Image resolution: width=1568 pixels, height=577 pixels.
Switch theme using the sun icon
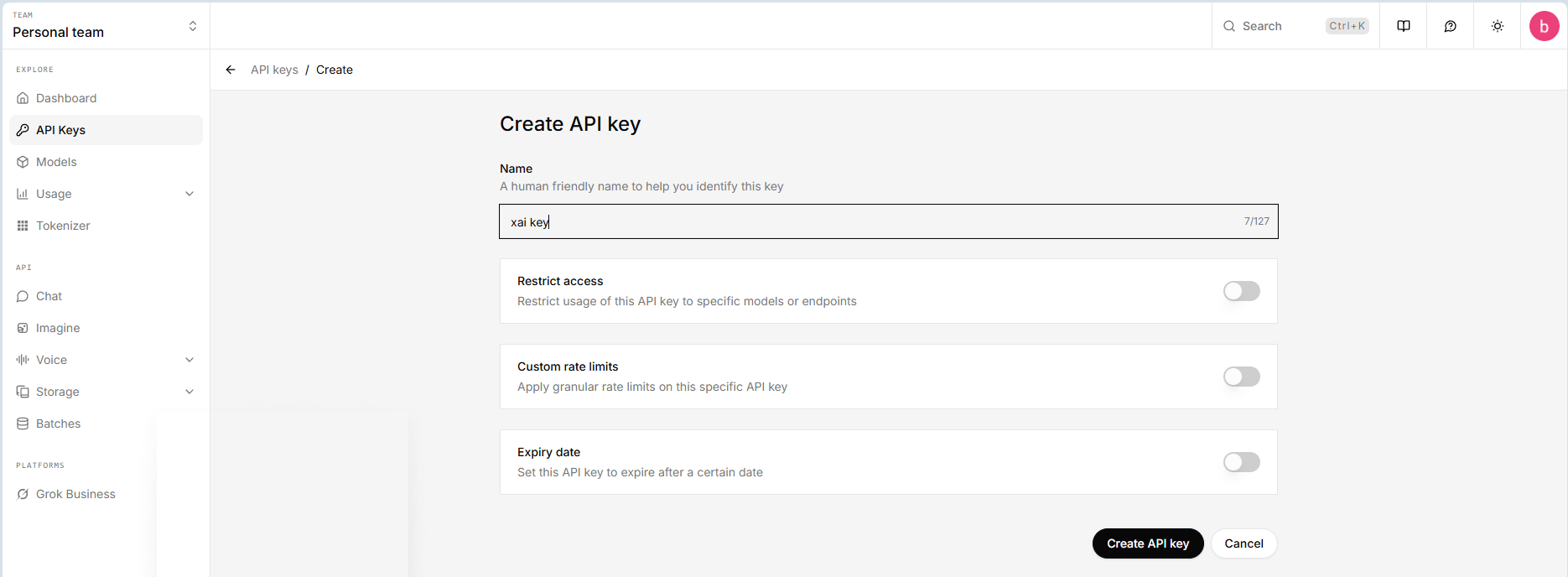point(1497,26)
